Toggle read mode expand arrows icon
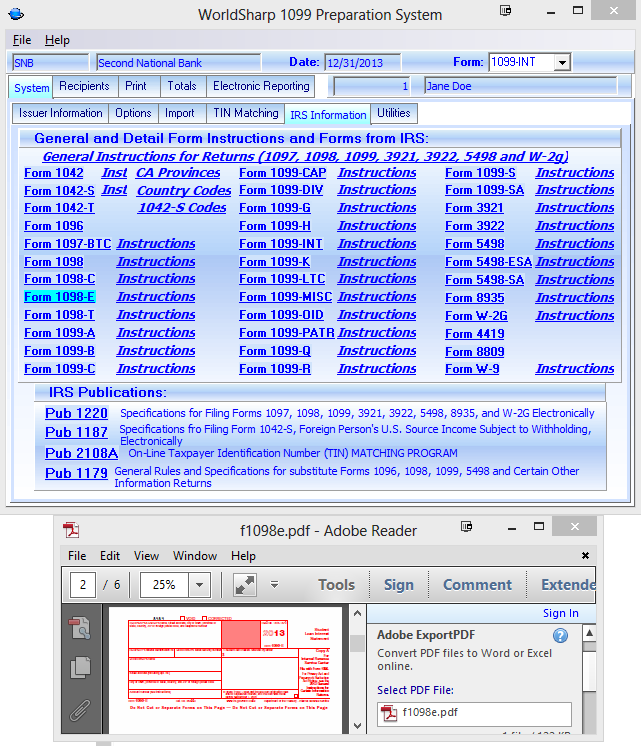641x746 pixels. point(243,585)
